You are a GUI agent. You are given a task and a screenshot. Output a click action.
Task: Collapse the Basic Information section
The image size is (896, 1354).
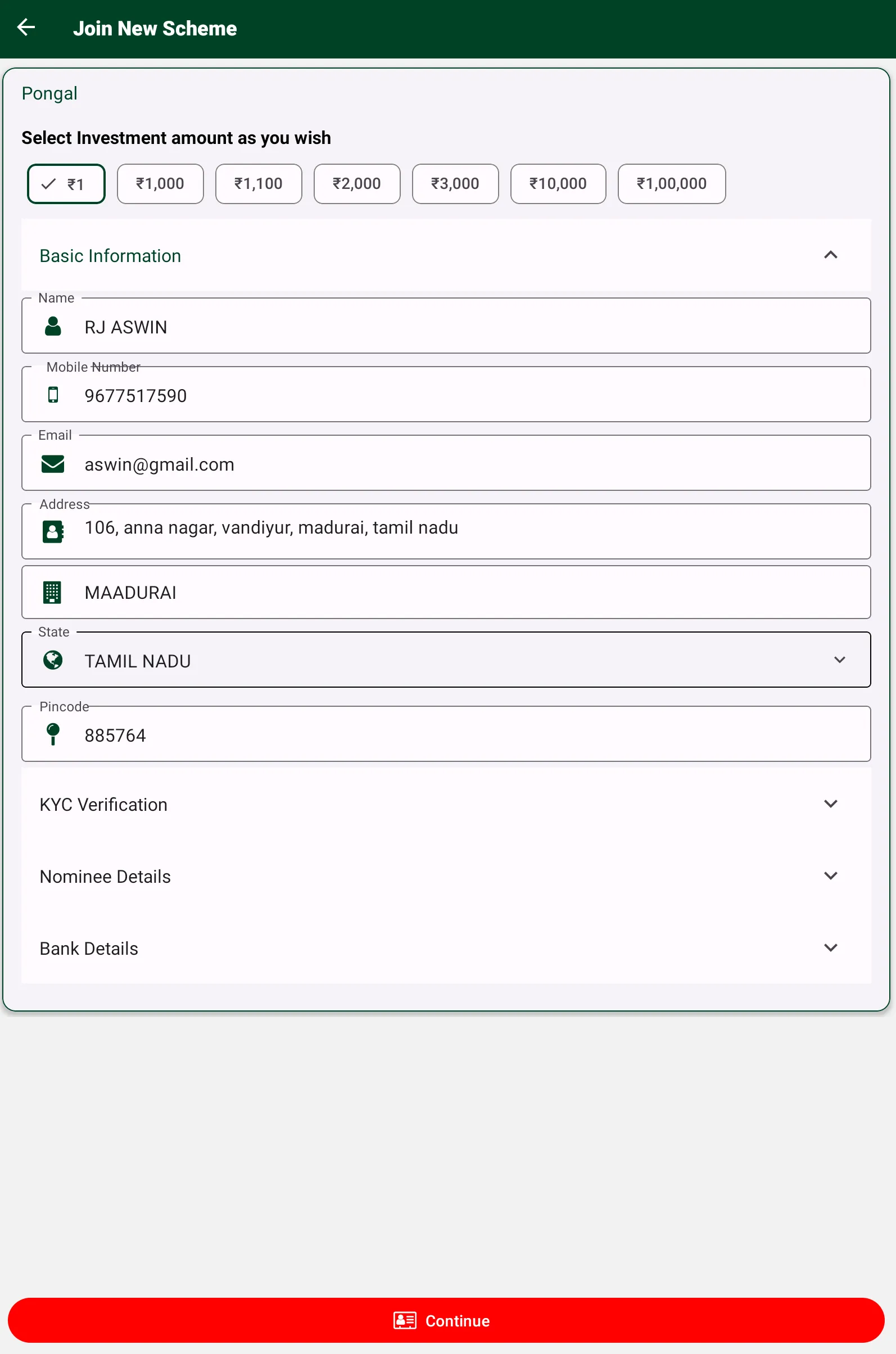click(446, 255)
